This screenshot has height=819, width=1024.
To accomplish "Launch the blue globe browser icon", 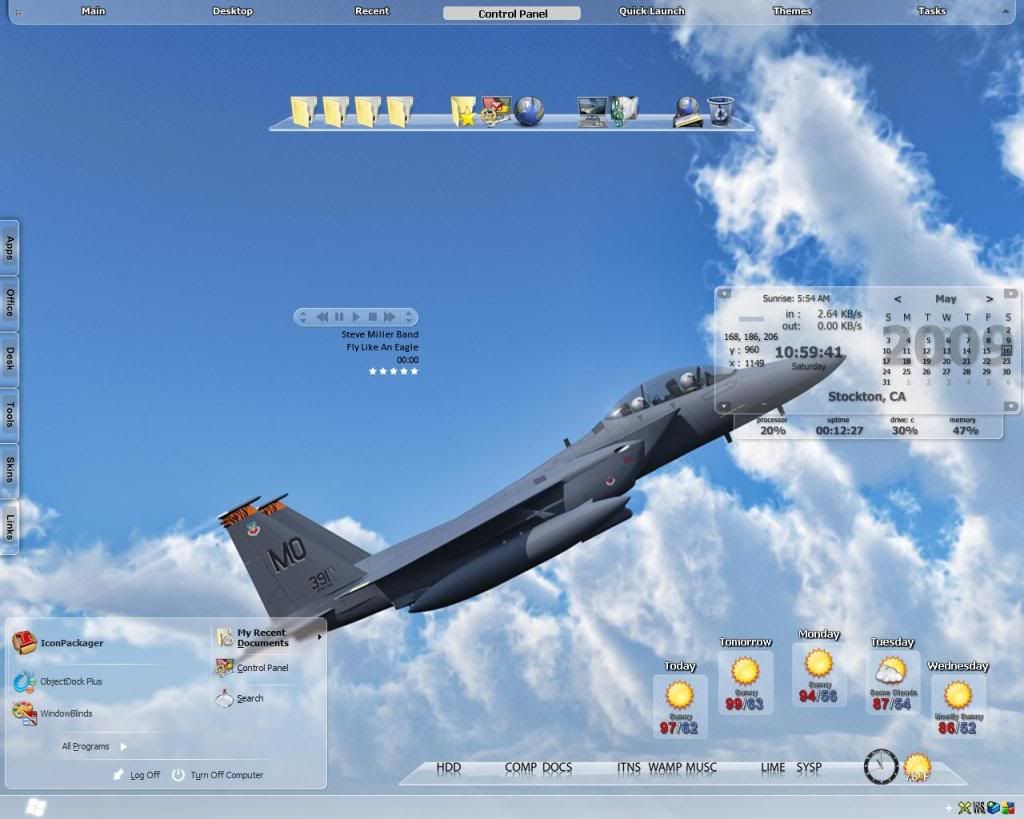I will click(528, 112).
